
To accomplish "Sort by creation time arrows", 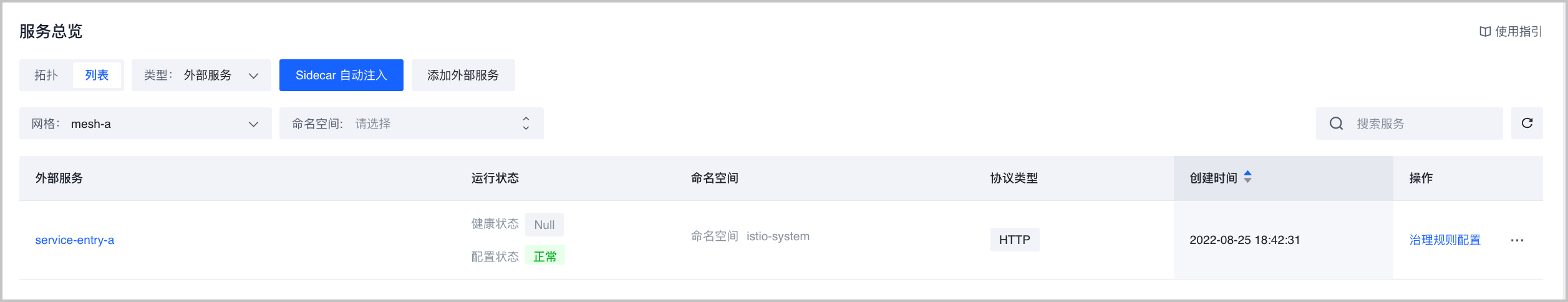I will pos(1247,177).
